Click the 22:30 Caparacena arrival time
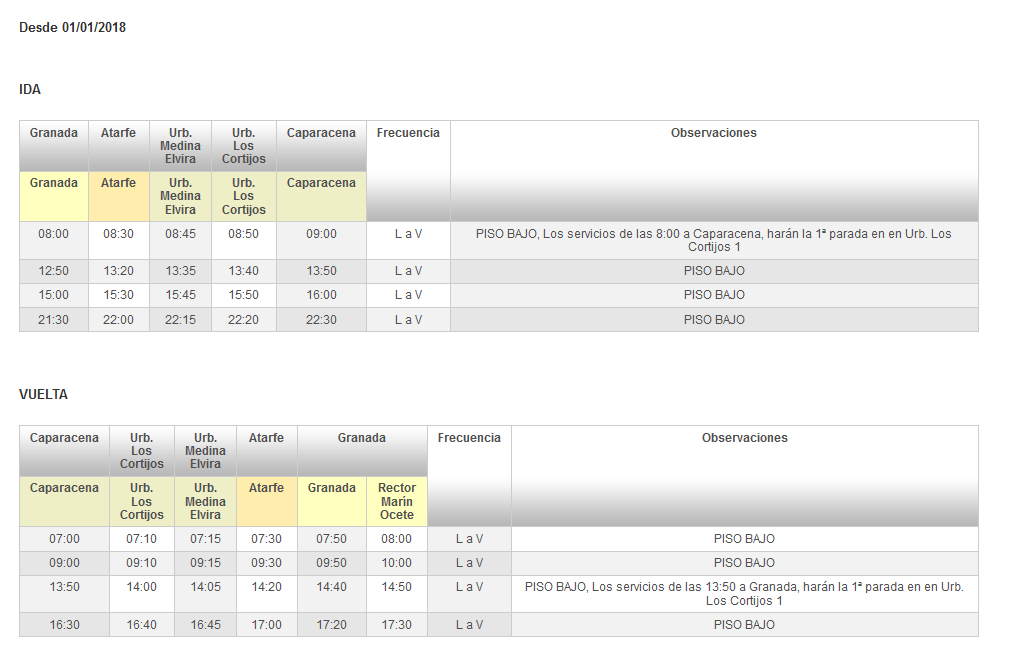Screen dimensions: 1009x645 (x=321, y=320)
